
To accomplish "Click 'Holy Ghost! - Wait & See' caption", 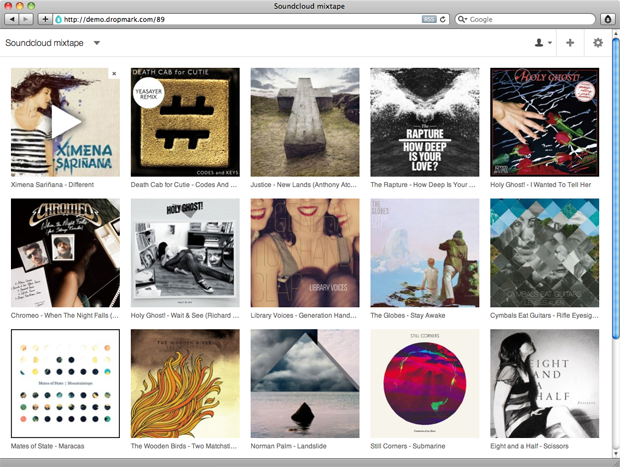I will point(185,316).
